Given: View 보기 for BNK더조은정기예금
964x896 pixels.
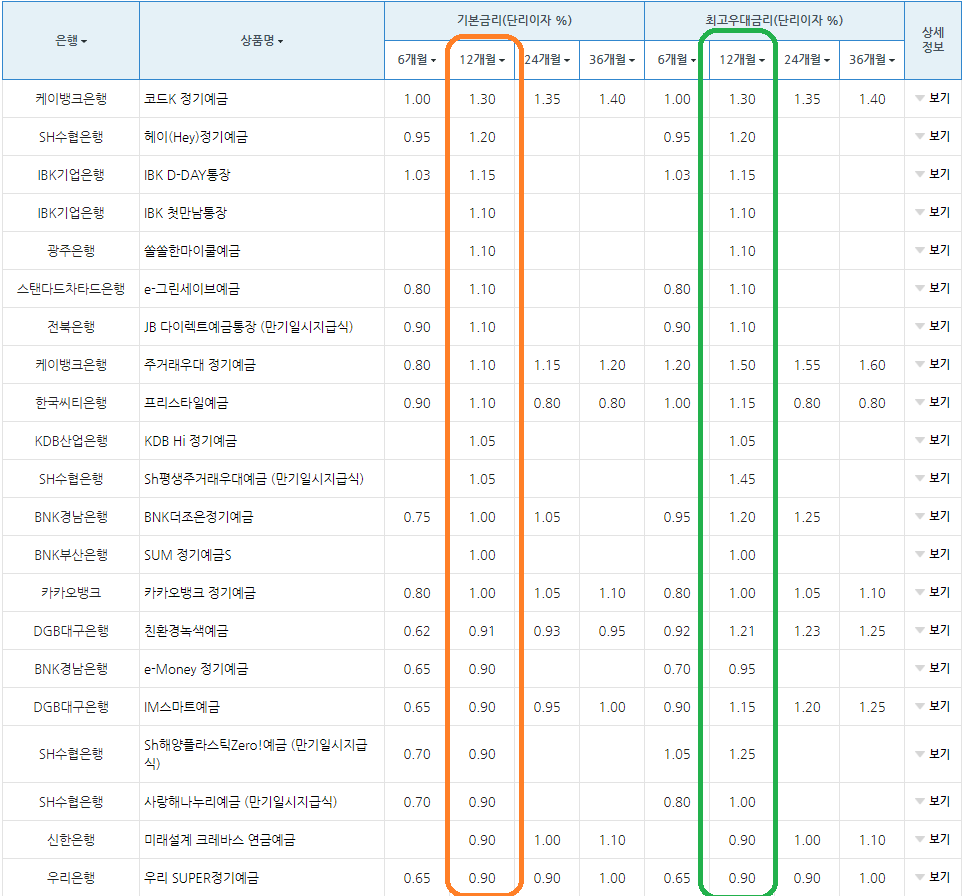Looking at the screenshot, I should 933,517.
